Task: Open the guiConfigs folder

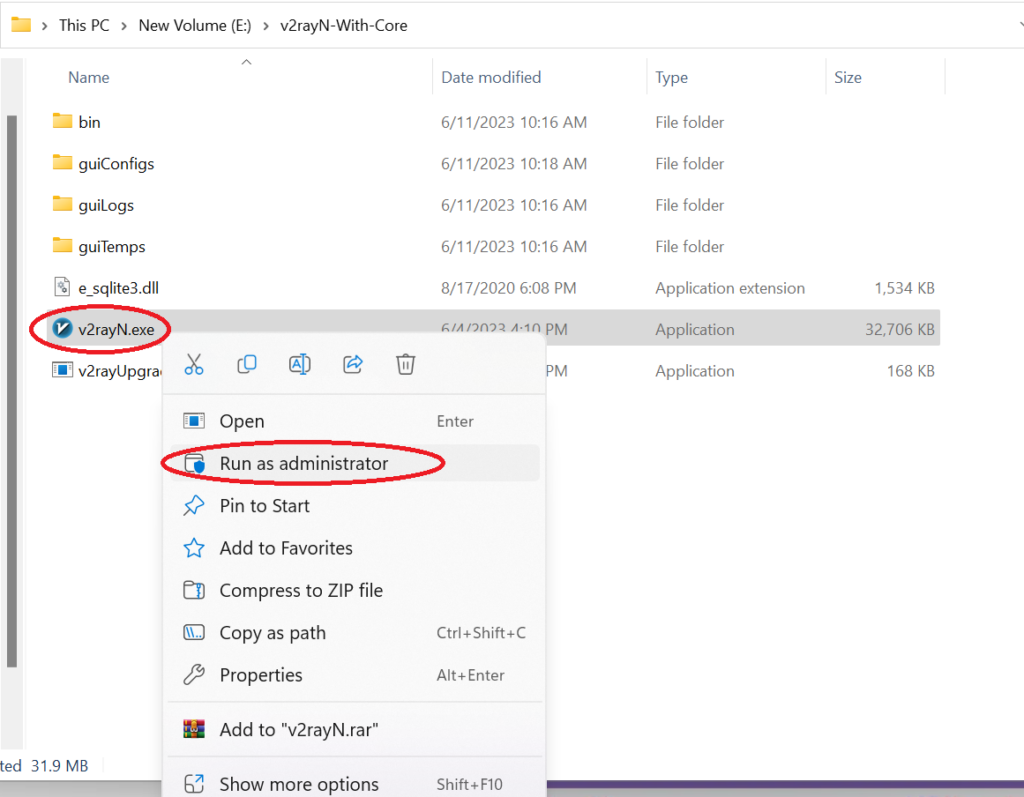Action: pos(116,164)
